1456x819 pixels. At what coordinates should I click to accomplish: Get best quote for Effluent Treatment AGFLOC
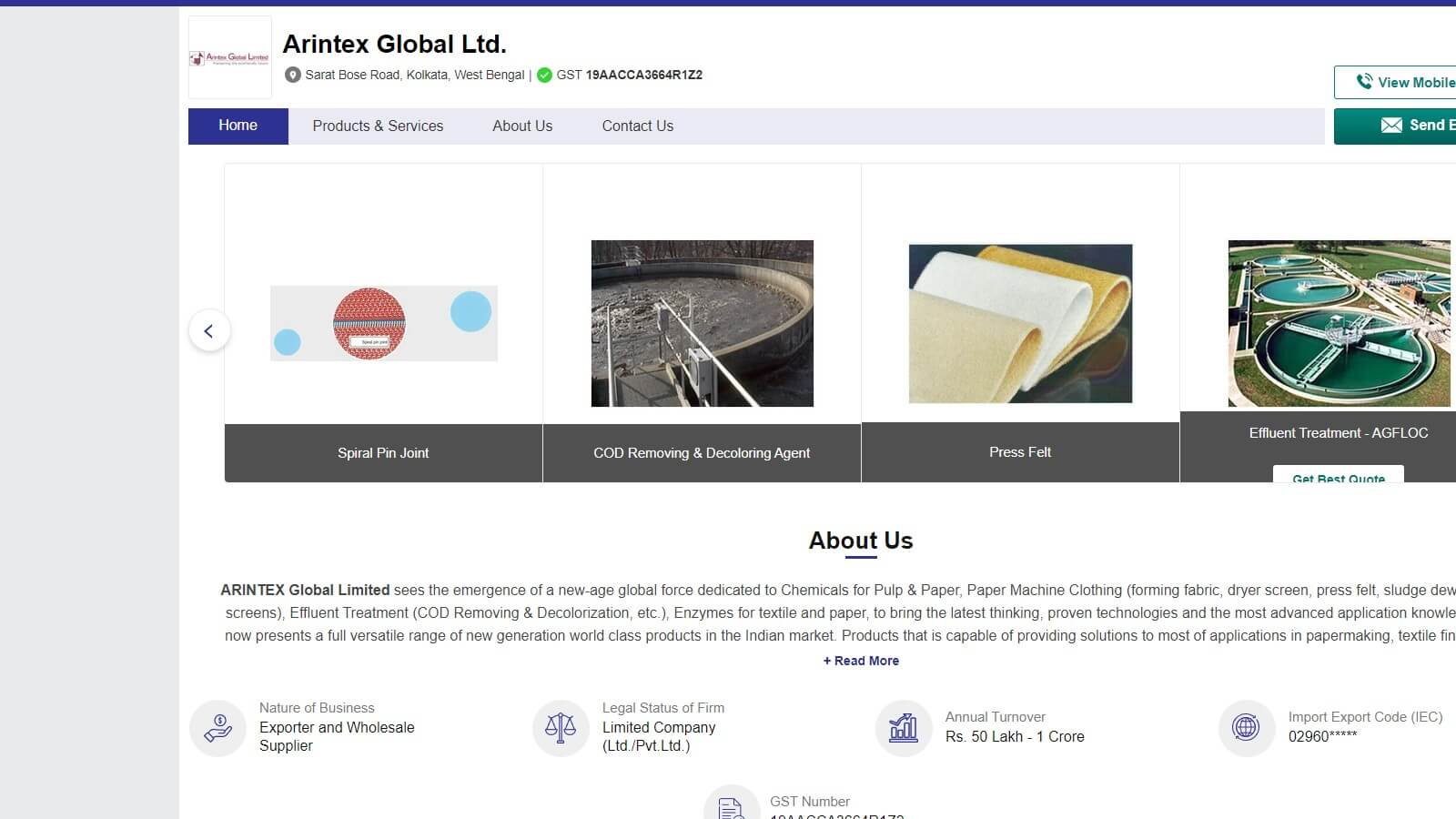pos(1338,475)
